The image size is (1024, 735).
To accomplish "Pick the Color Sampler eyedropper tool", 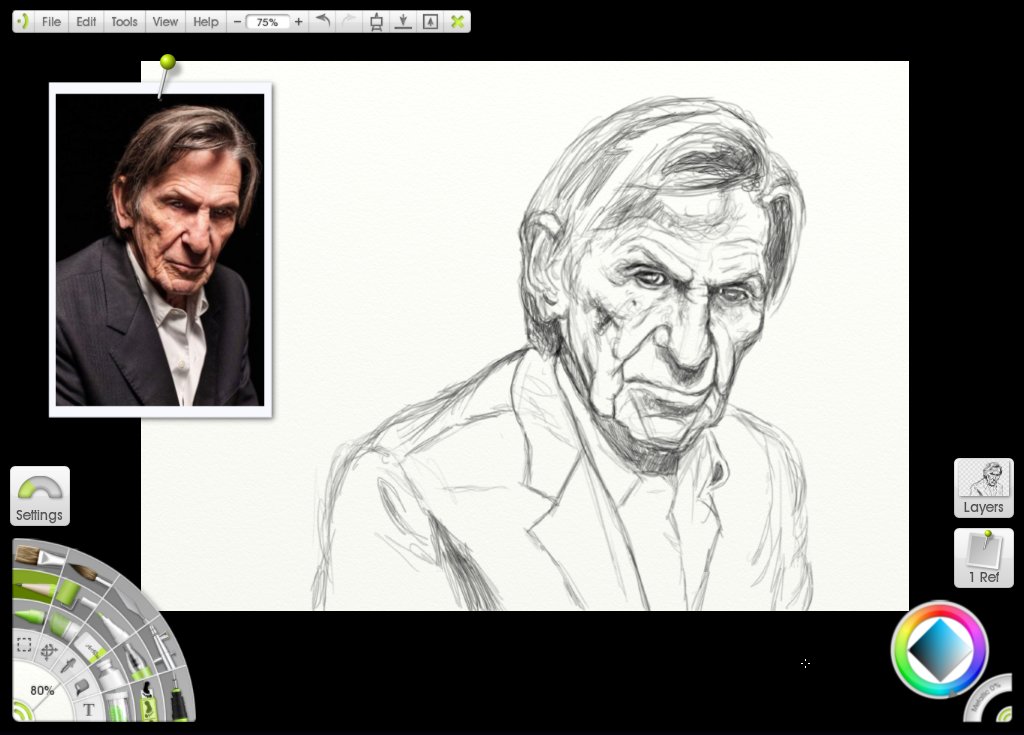I will (x=68, y=665).
